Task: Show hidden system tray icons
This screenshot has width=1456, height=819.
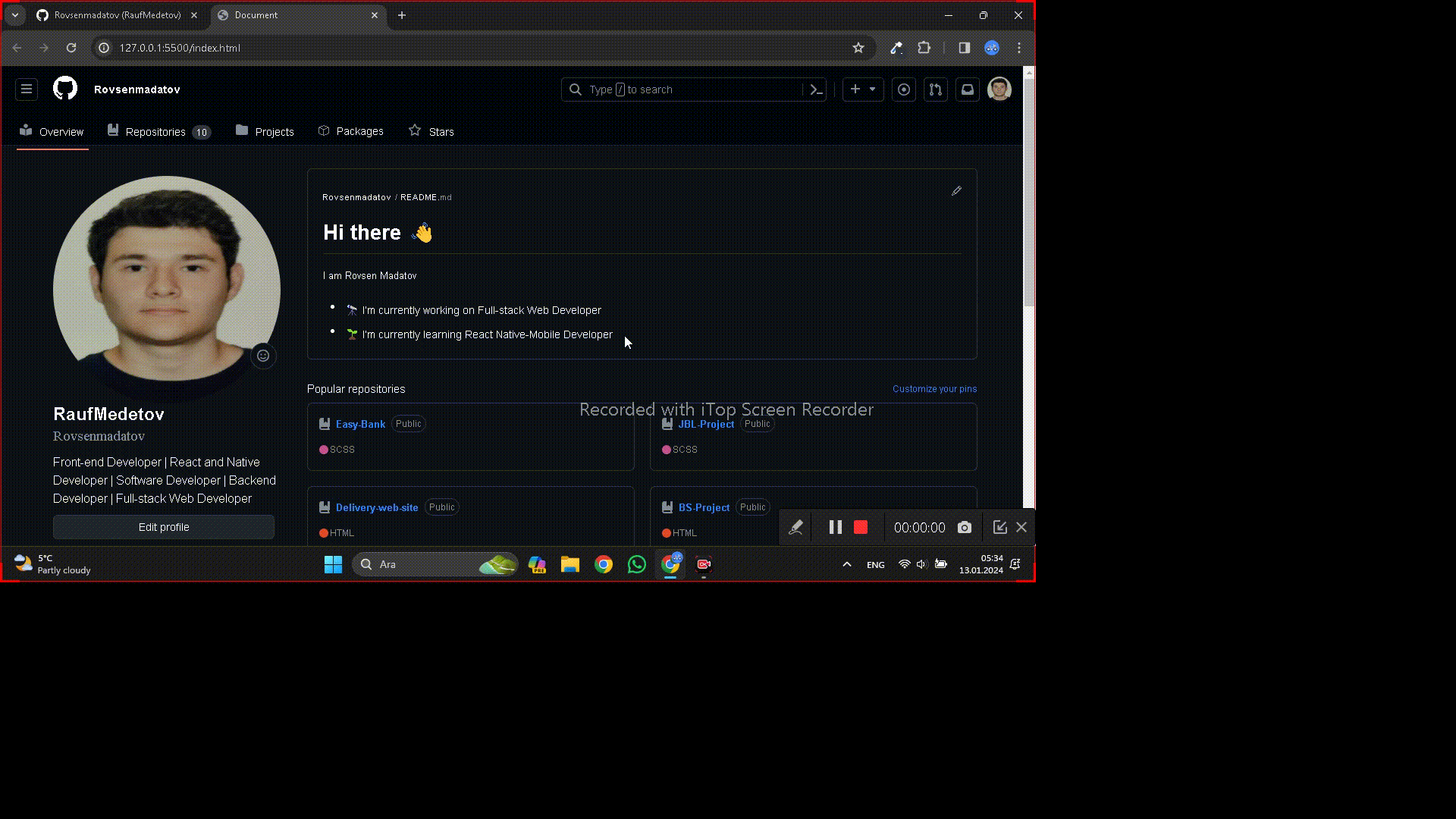Action: [x=847, y=564]
